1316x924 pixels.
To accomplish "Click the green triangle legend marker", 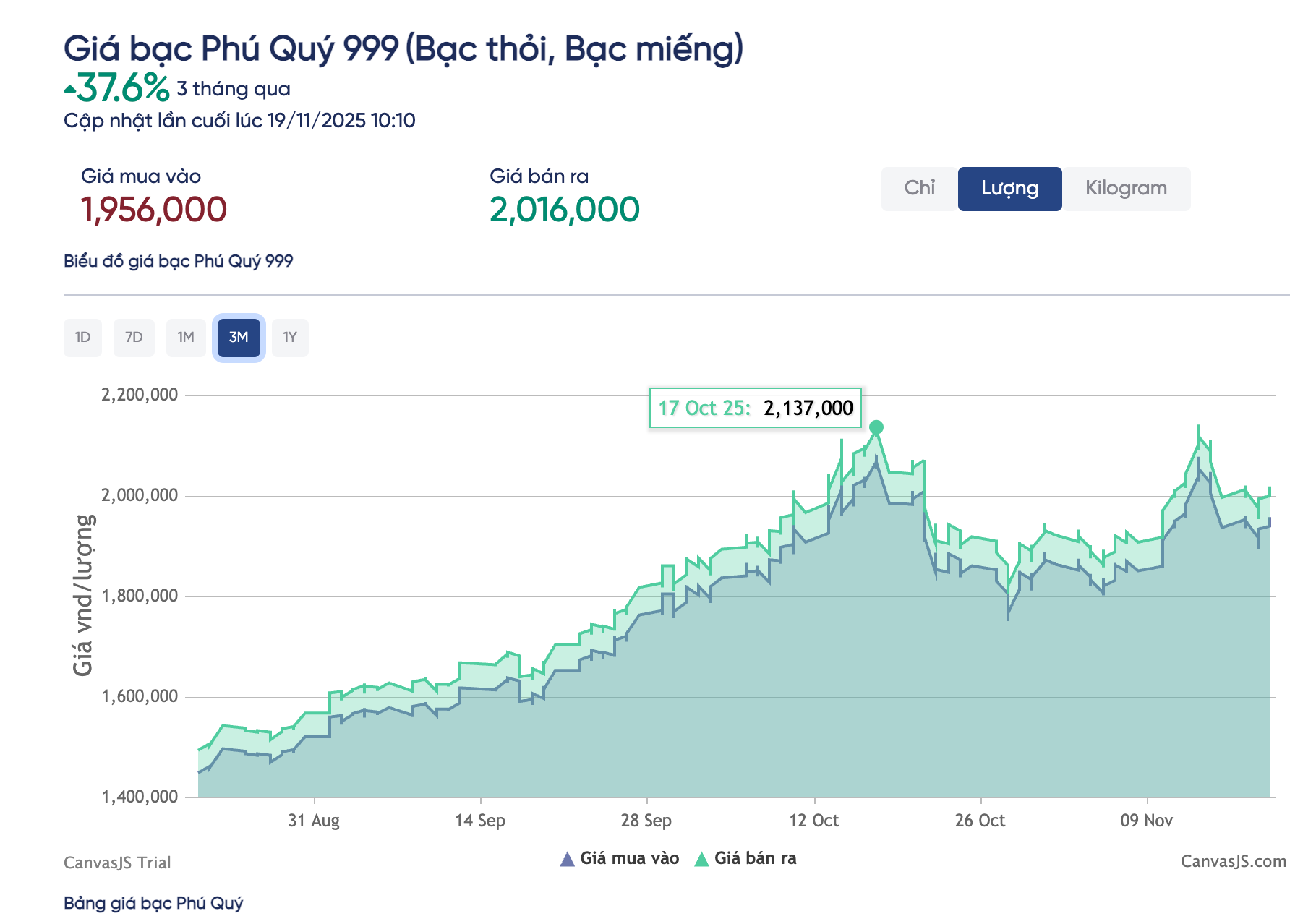I will (x=701, y=860).
